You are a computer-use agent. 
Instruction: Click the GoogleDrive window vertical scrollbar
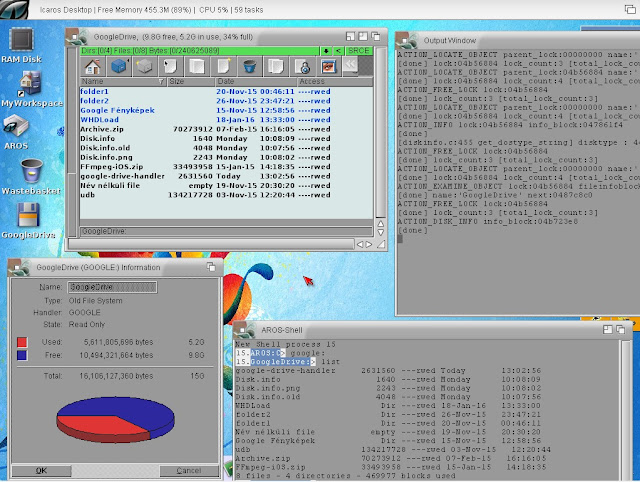[x=380, y=133]
